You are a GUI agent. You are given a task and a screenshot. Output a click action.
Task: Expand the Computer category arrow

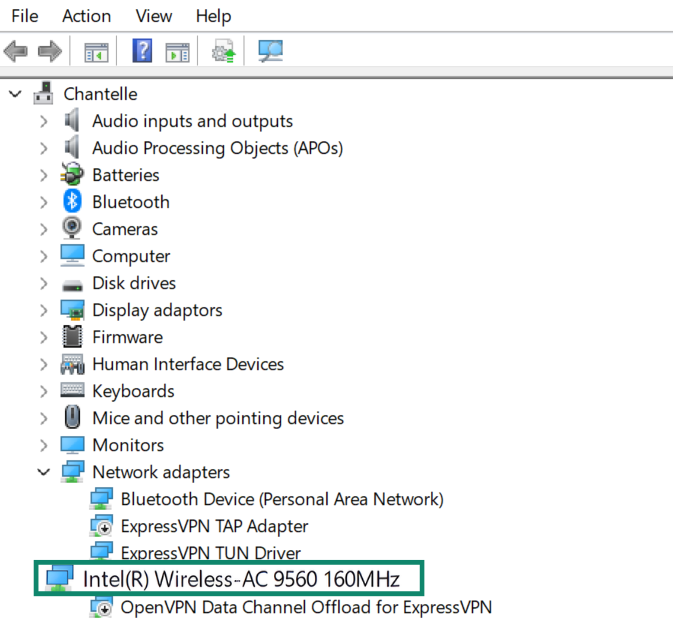coord(44,257)
